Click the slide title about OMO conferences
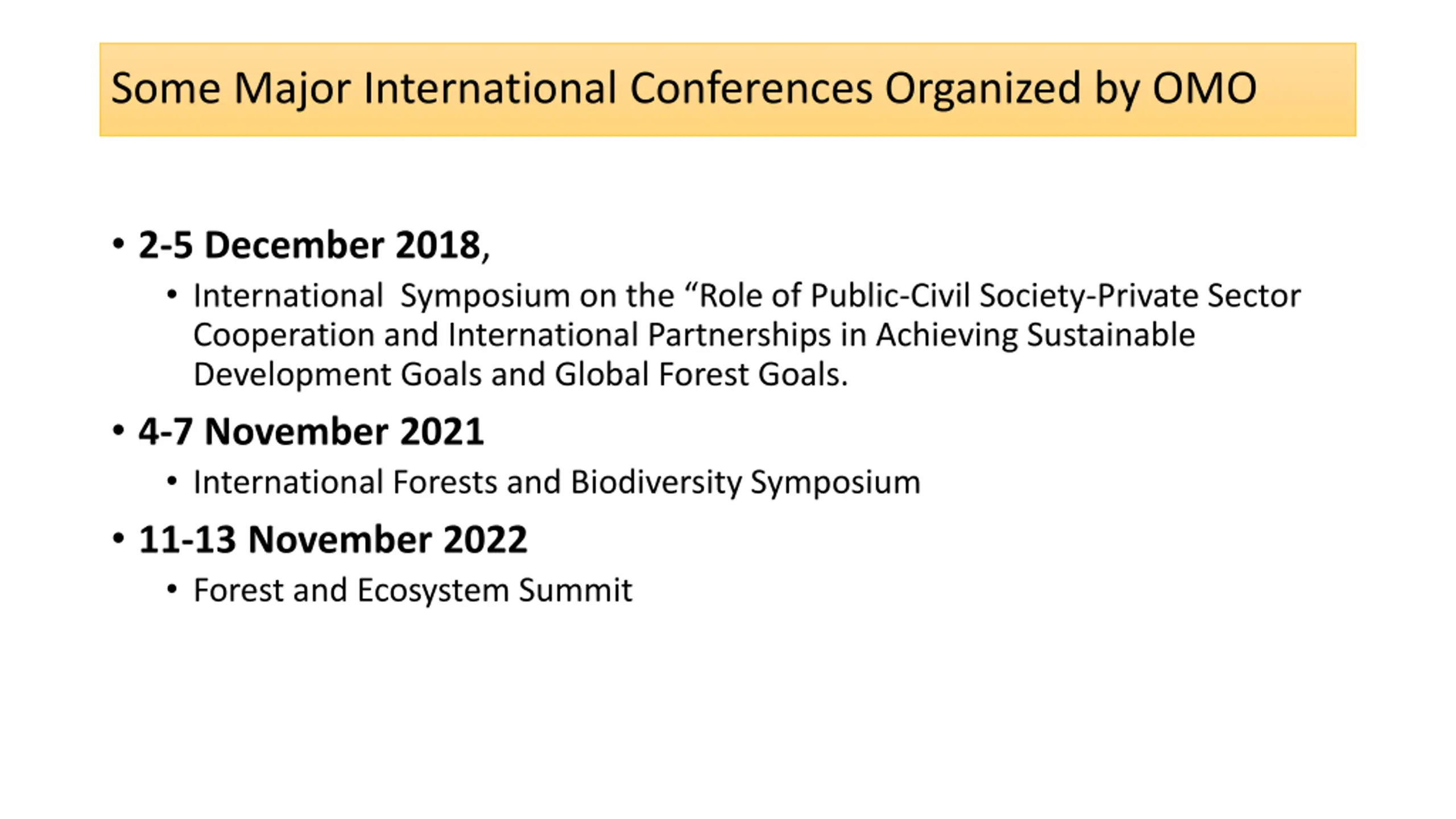This screenshot has width=1456, height=819. tap(684, 88)
